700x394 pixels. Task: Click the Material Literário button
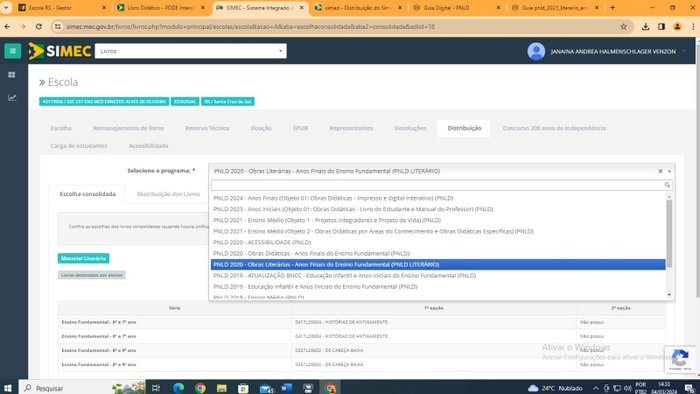point(83,258)
